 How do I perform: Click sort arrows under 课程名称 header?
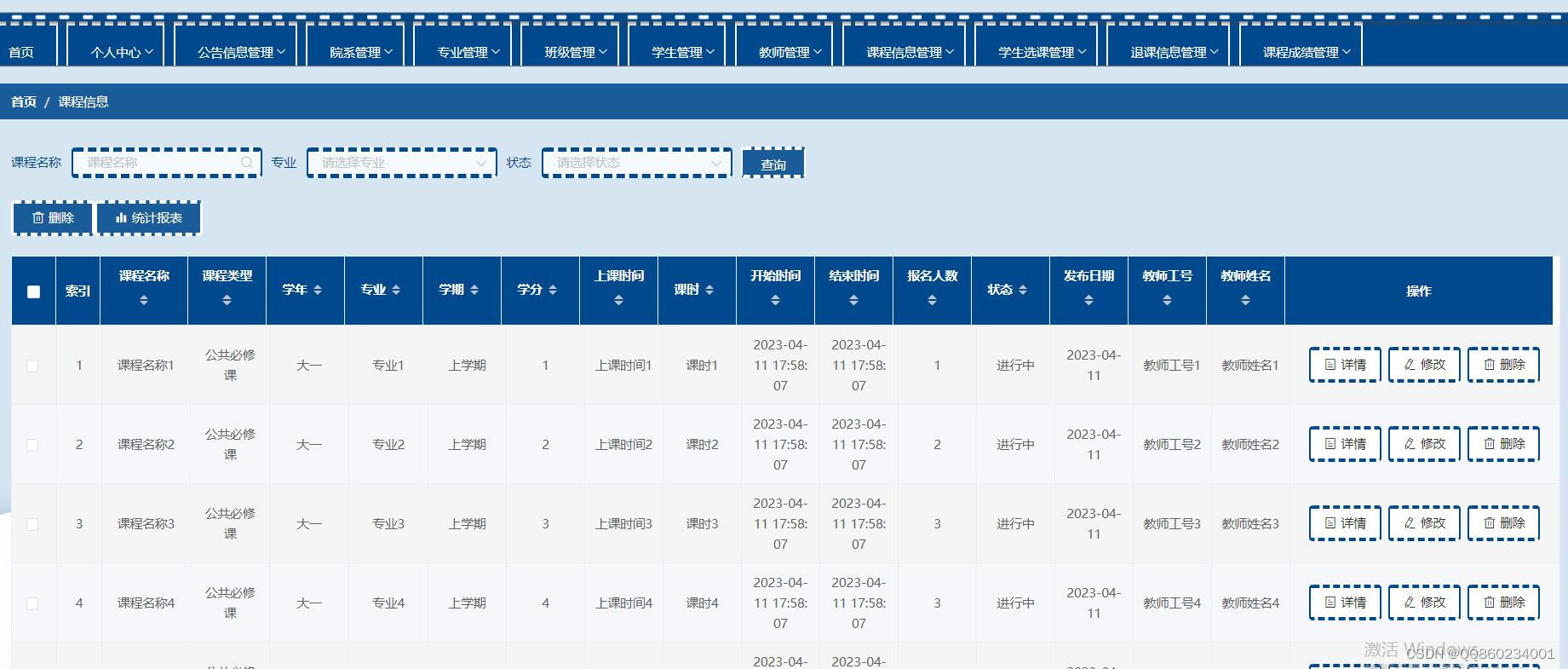144,300
